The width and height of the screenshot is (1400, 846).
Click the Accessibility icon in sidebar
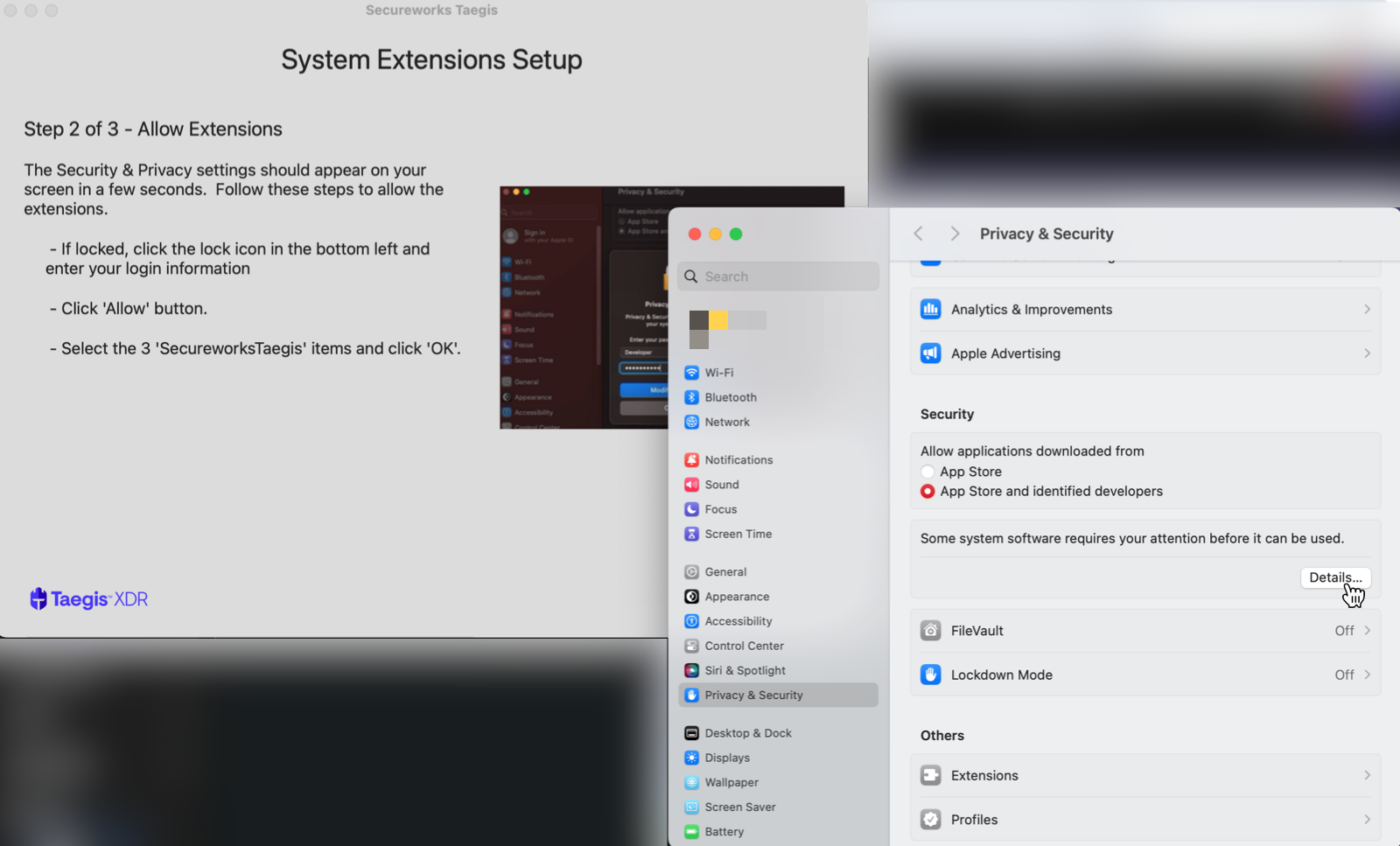pyautogui.click(x=691, y=621)
